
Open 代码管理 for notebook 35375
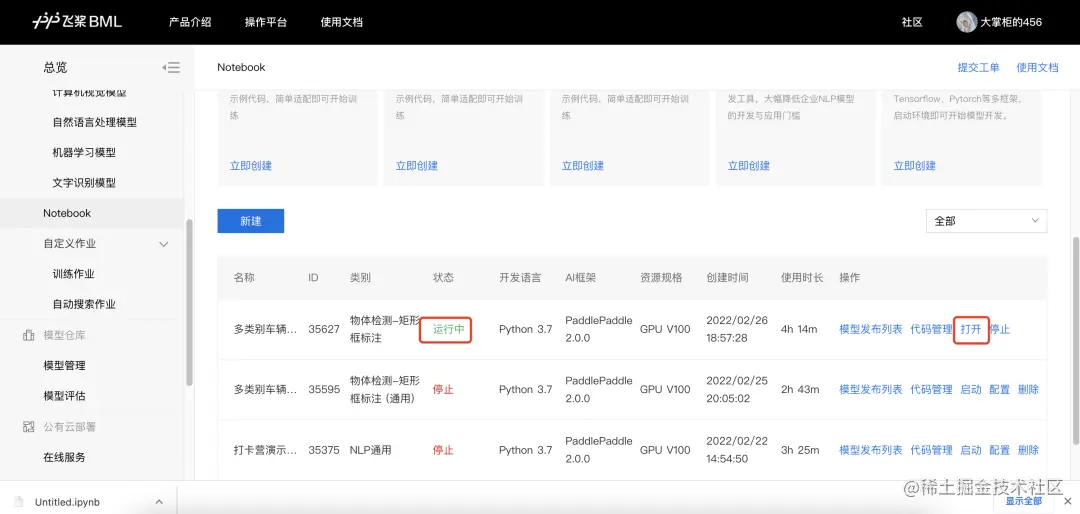pos(931,451)
